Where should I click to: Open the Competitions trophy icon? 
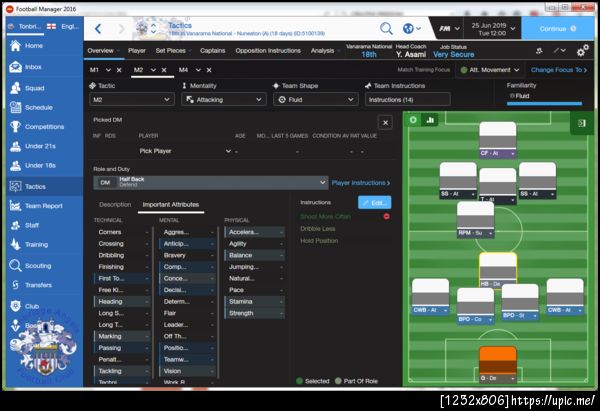15,127
